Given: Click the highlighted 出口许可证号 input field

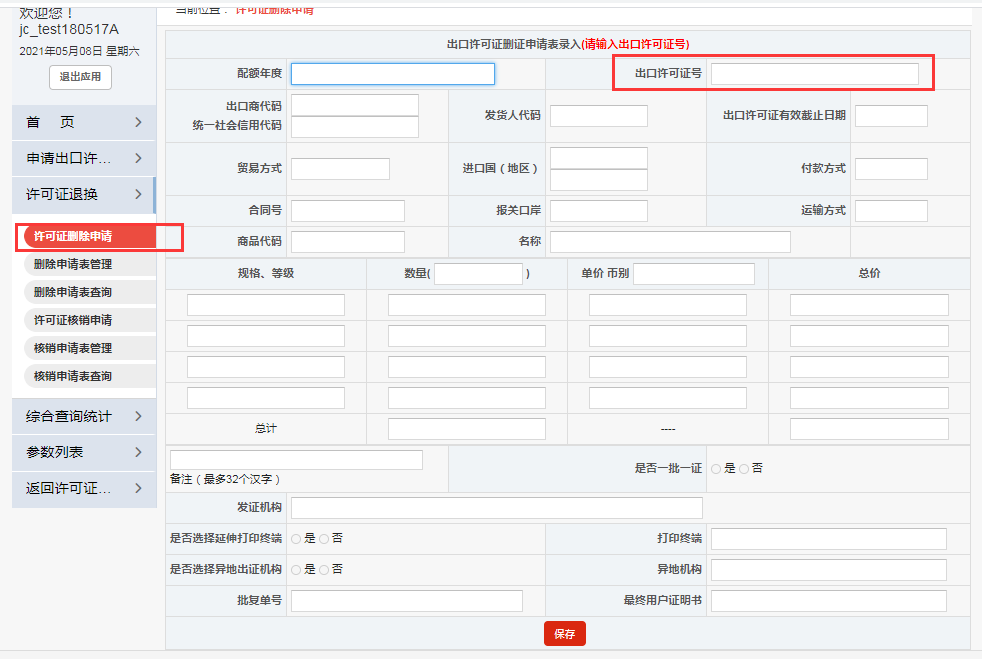Looking at the screenshot, I should pos(817,73).
